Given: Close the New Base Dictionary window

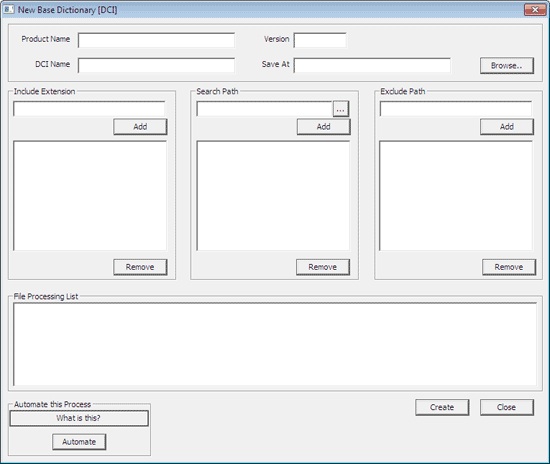Looking at the screenshot, I should click(x=535, y=10).
